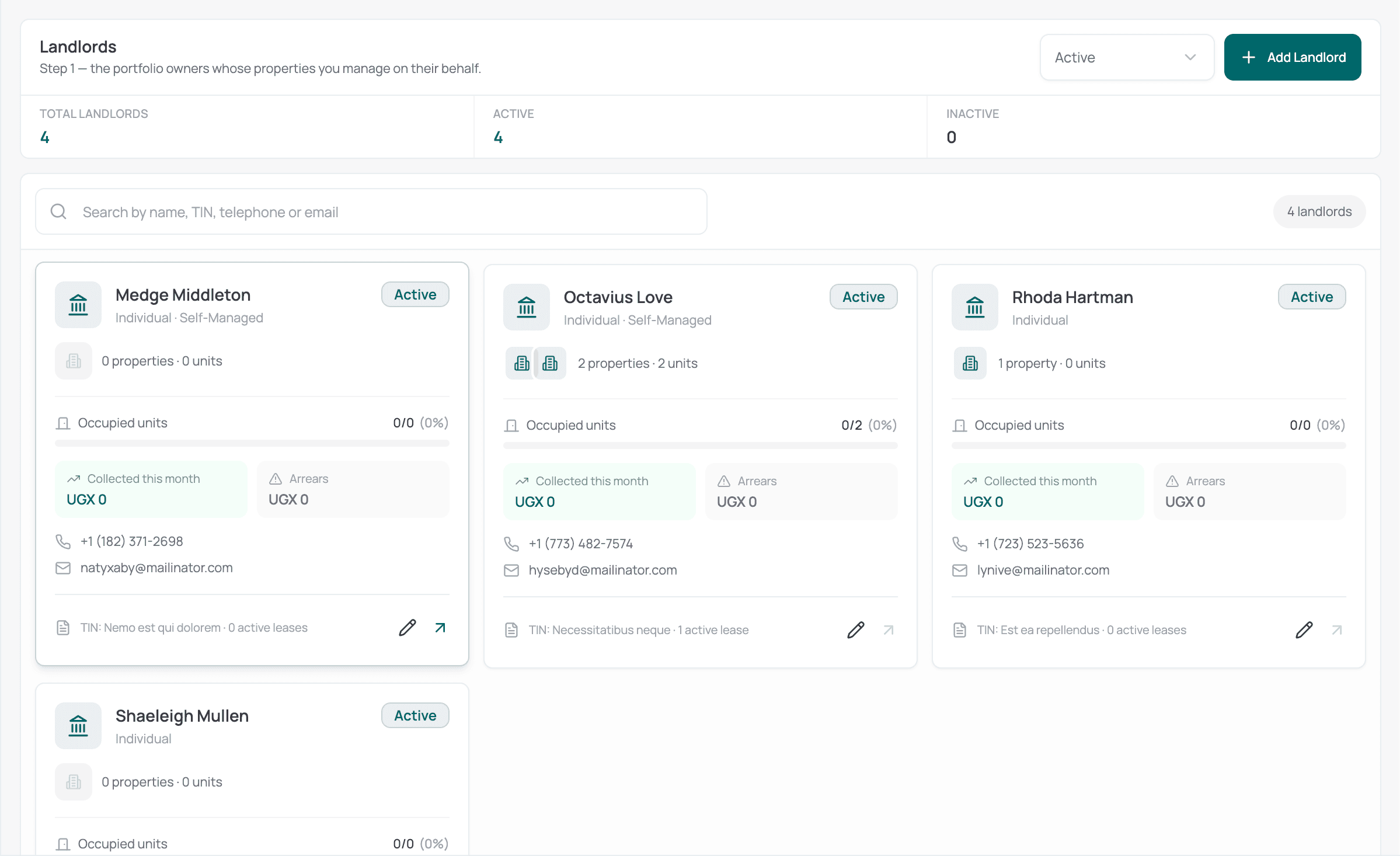
Task: Select the Inactive landlords stat tile
Action: (1154, 127)
